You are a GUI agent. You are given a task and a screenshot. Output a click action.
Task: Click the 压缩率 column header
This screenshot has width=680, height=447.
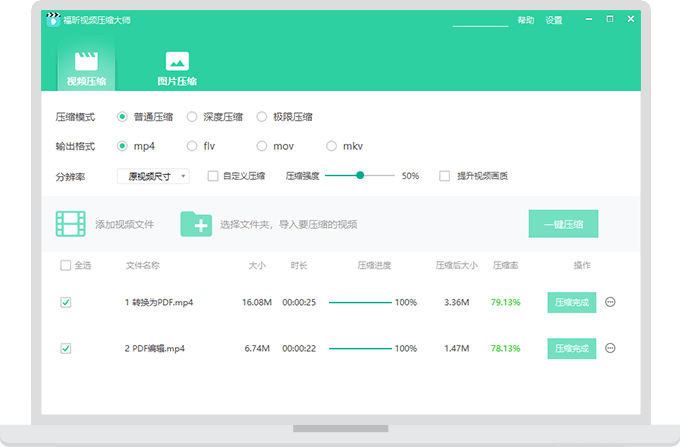(x=505, y=265)
